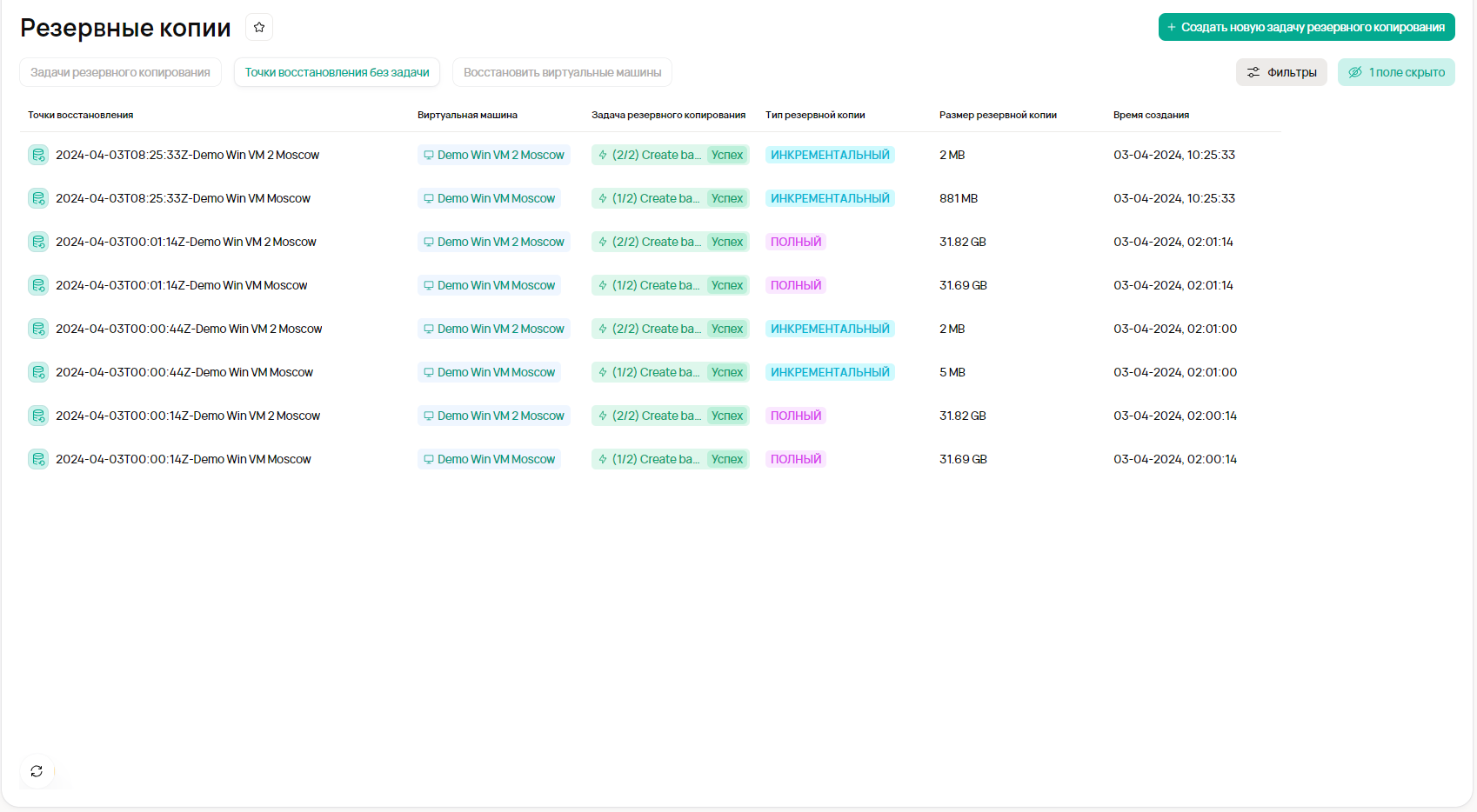Show the hidden field via '1 поле скрыто'
The image size is (1477, 812).
click(1396, 72)
